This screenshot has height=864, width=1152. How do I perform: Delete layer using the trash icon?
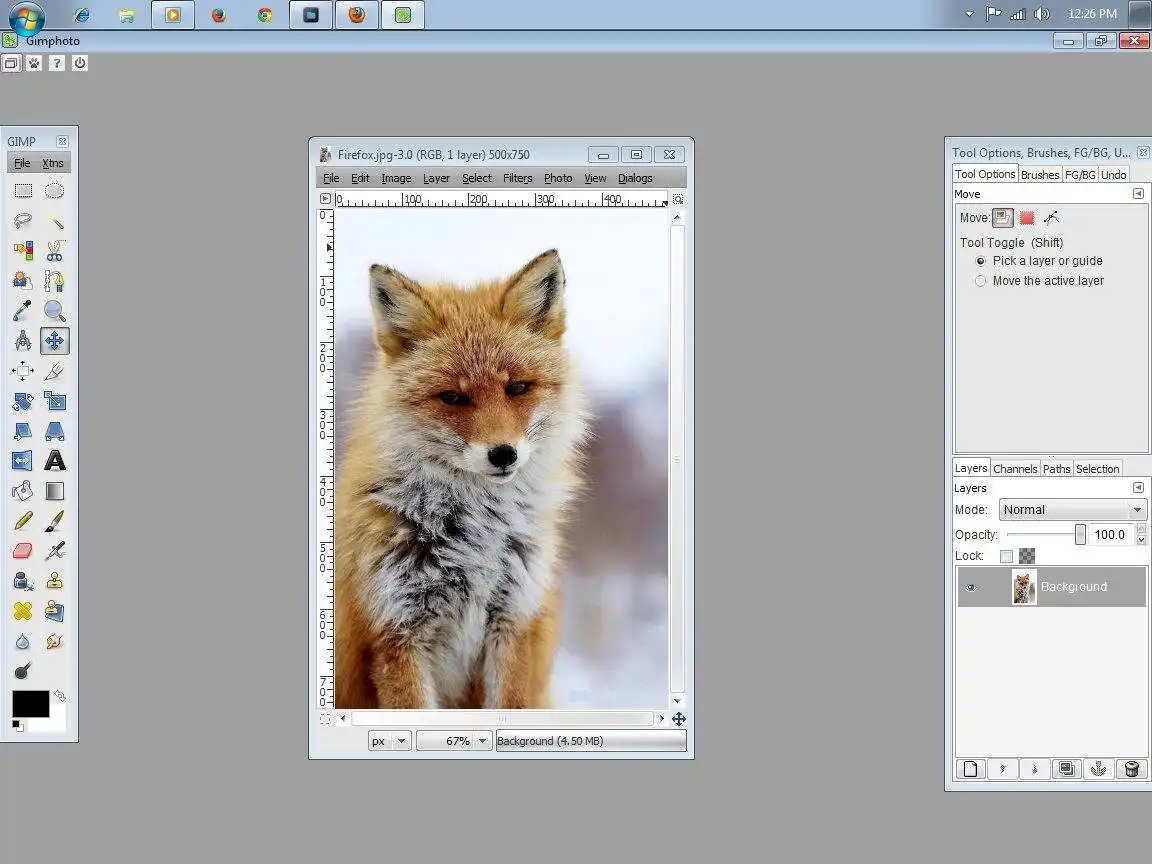[1131, 769]
